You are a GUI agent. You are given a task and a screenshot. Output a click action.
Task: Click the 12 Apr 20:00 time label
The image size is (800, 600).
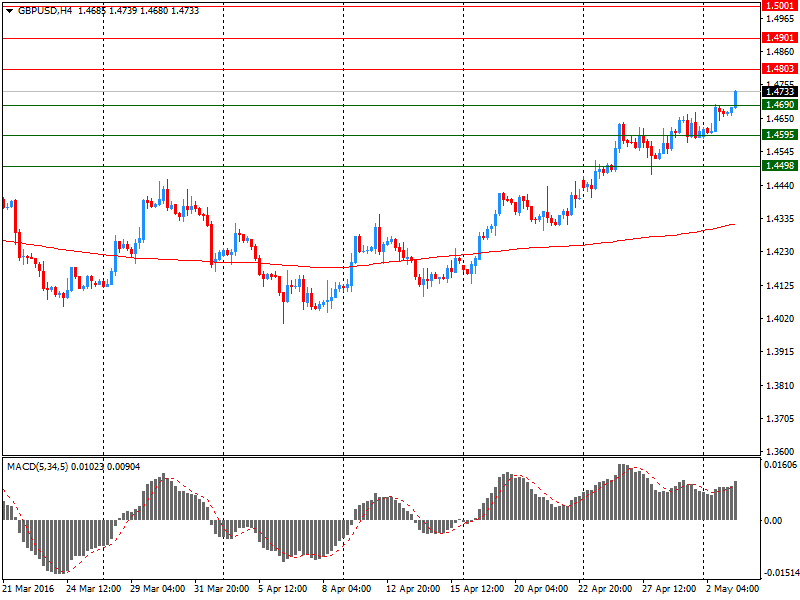click(413, 589)
